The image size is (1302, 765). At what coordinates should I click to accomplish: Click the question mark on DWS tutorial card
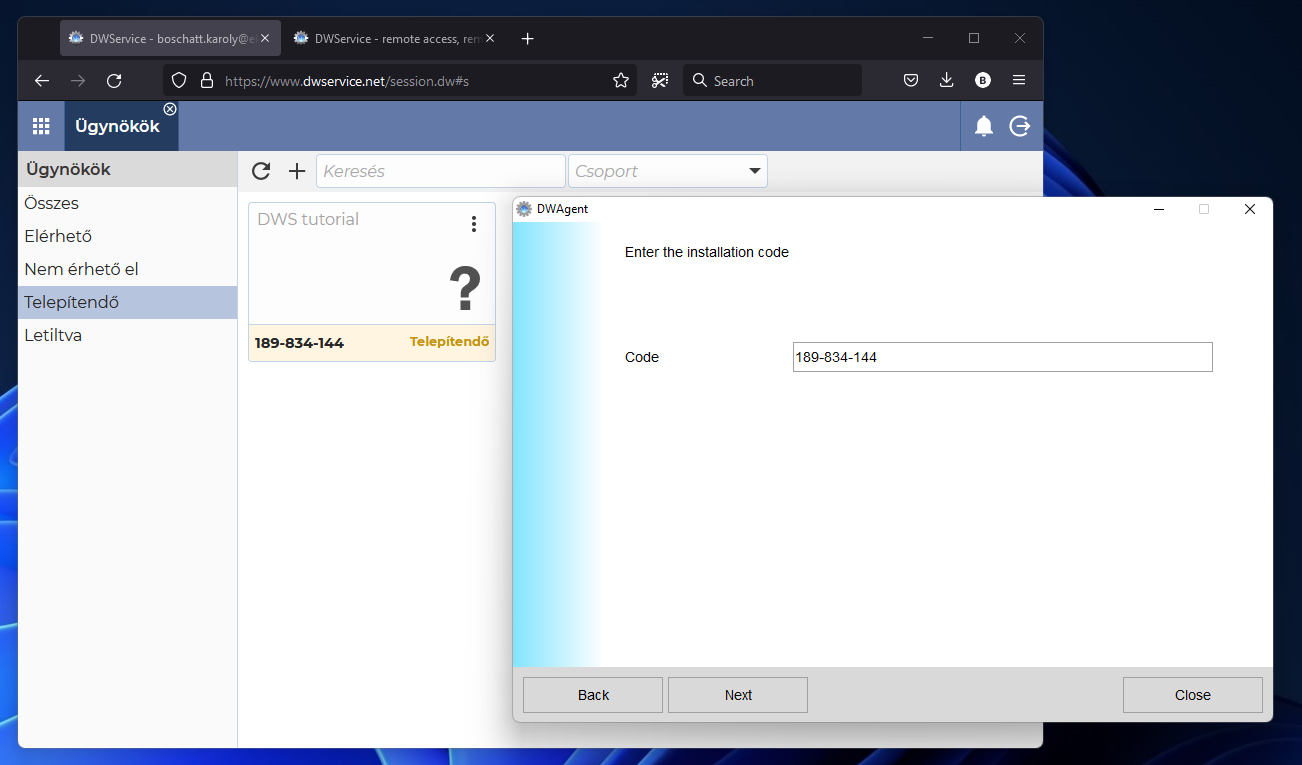click(465, 290)
